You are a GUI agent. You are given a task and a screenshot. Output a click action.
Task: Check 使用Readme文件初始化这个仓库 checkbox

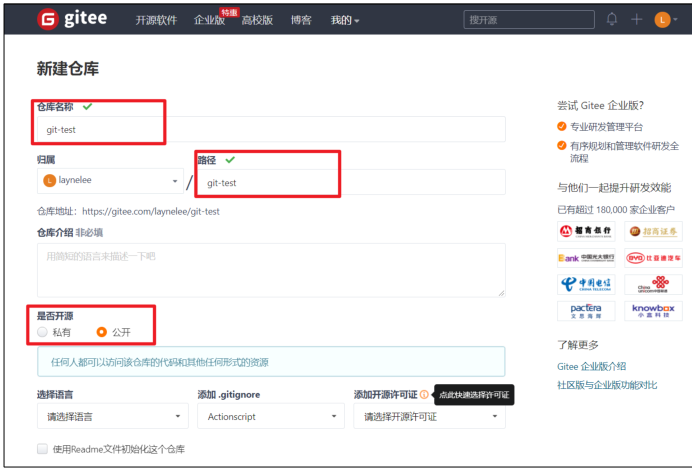pos(42,449)
